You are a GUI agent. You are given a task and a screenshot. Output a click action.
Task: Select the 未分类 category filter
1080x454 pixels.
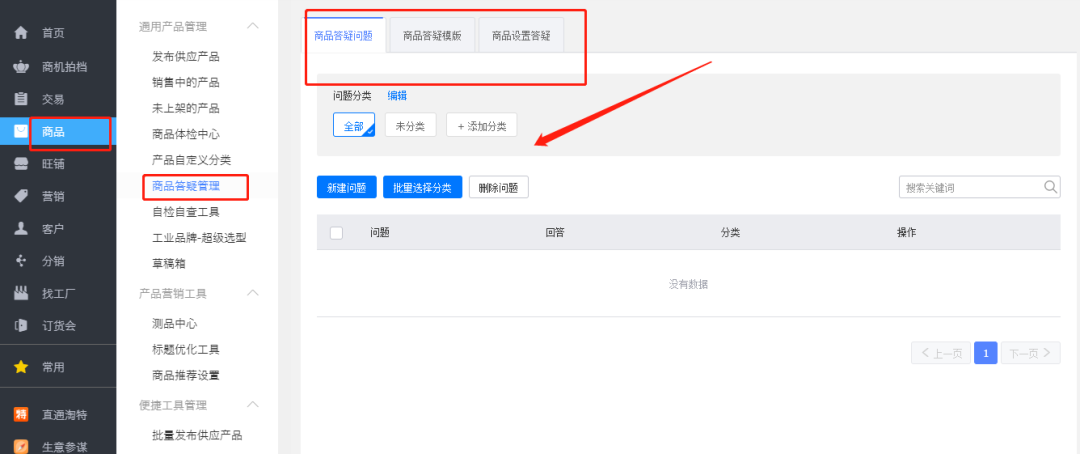(x=411, y=125)
